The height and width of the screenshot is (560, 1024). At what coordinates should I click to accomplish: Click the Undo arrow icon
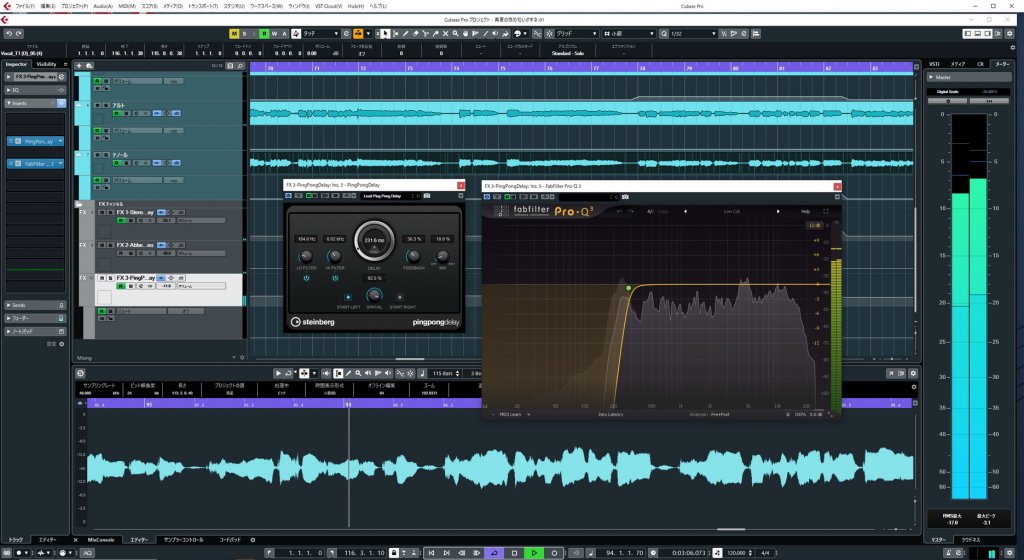tap(7, 33)
